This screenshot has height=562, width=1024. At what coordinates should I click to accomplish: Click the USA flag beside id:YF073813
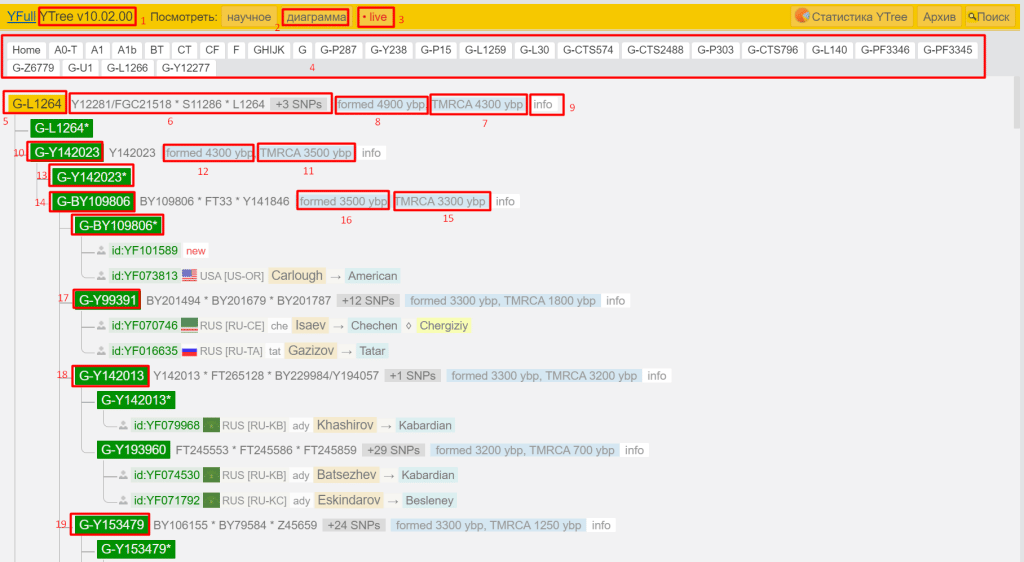coord(189,276)
